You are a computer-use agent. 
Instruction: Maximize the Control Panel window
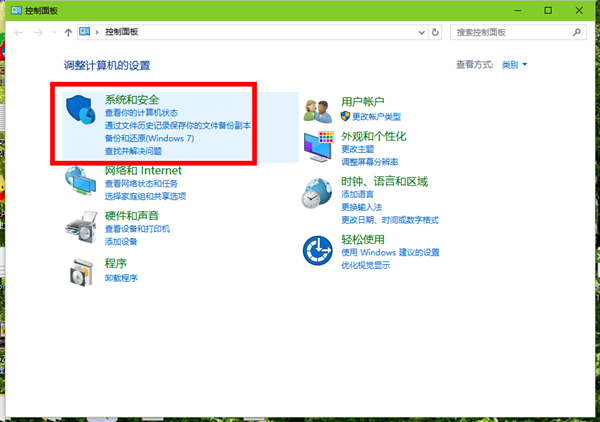[x=548, y=10]
